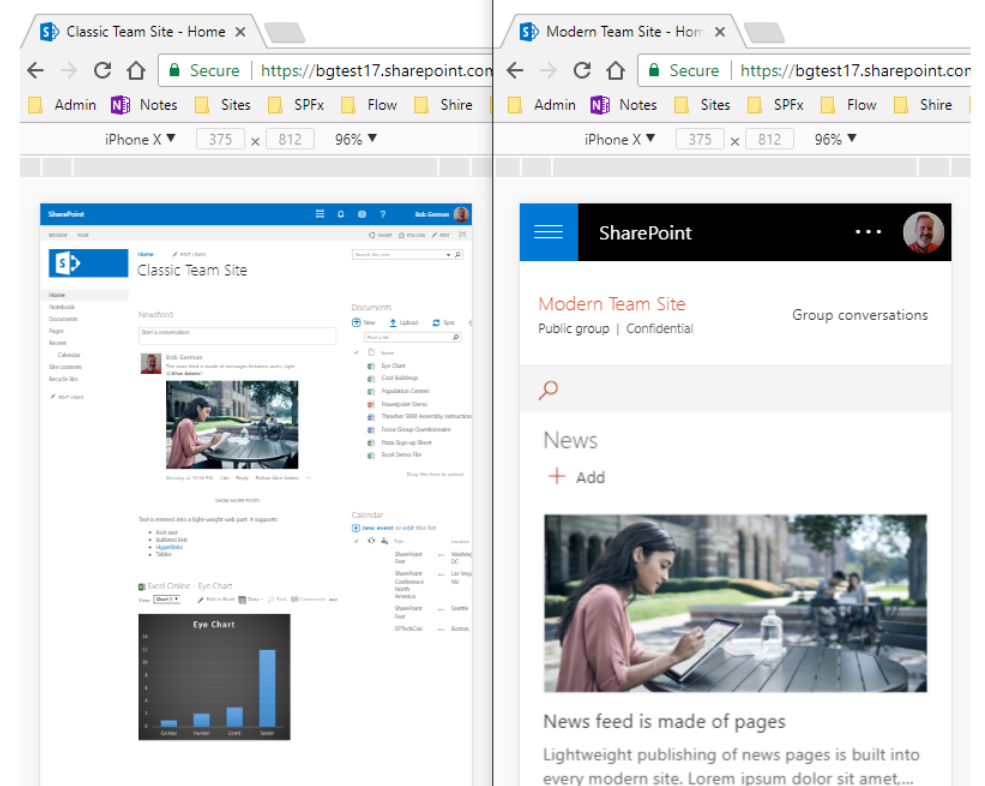Reload the Classic Team Site browser page
This screenshot has width=985, height=786.
(x=102, y=70)
